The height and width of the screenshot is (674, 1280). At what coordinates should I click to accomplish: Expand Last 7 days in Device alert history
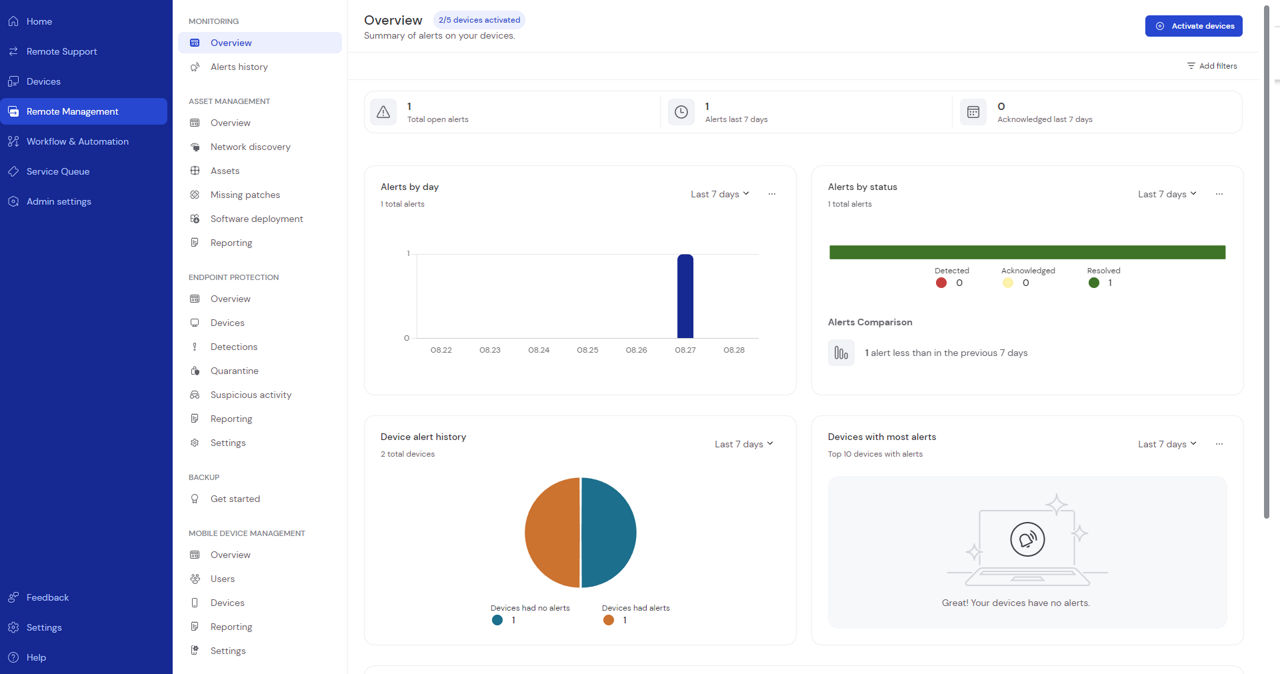[744, 444]
